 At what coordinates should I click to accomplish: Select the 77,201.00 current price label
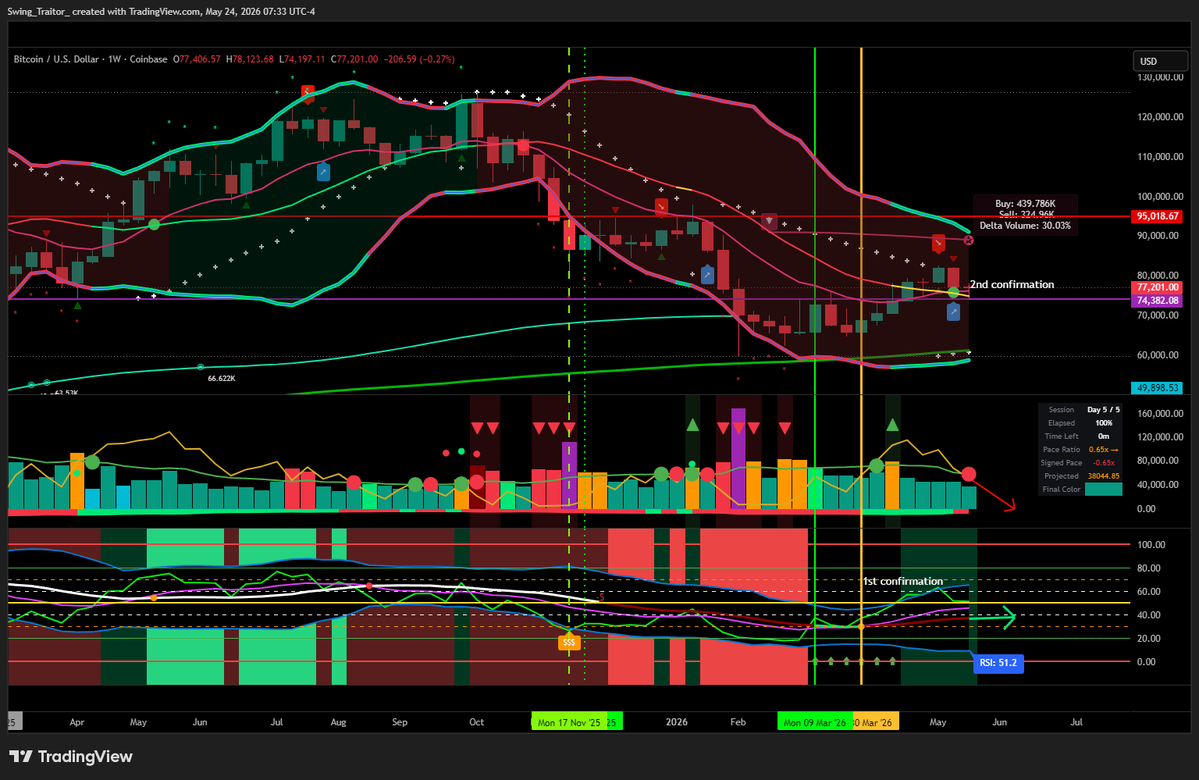tap(1157, 288)
